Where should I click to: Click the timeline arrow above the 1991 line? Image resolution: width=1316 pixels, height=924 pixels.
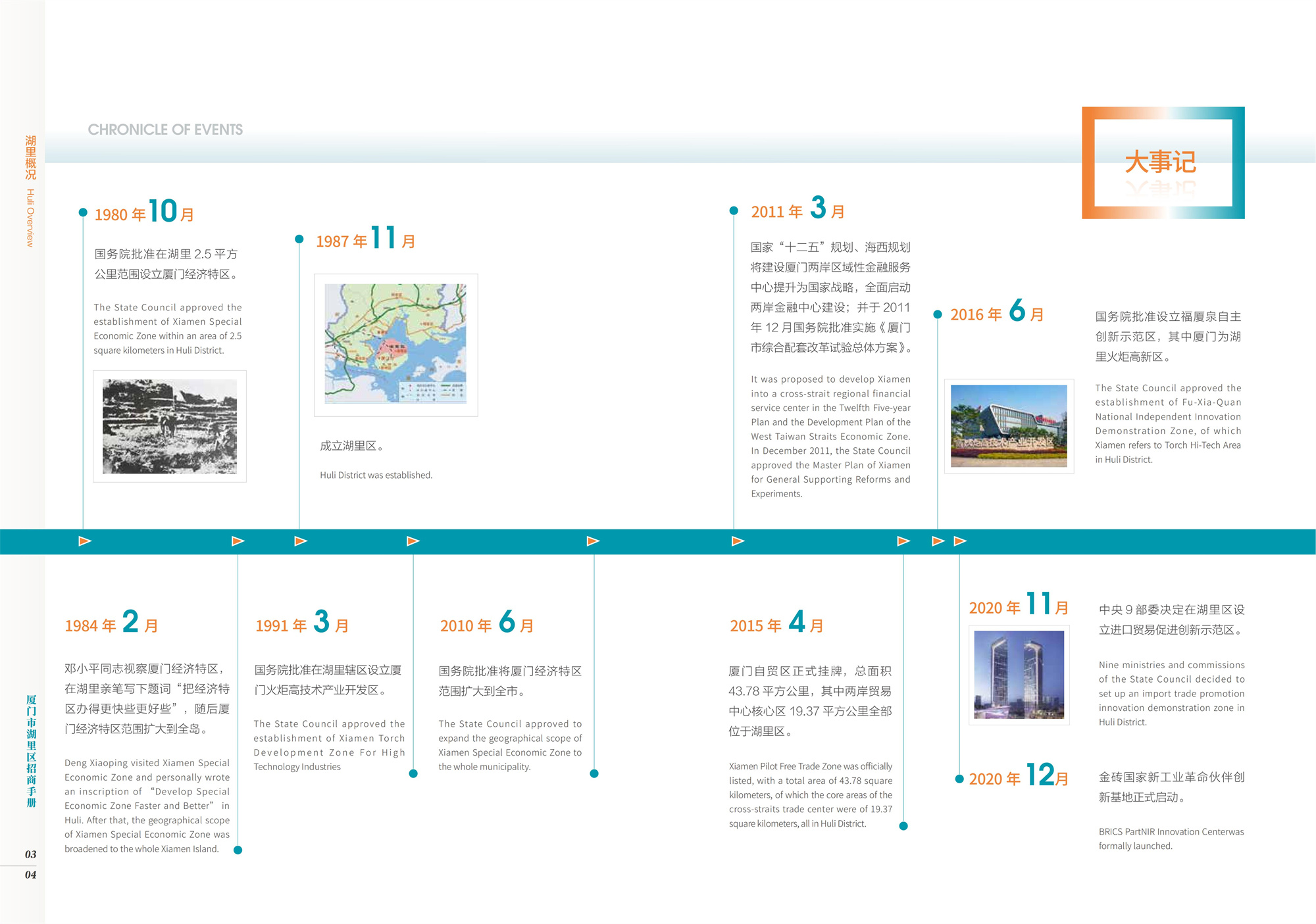click(413, 541)
